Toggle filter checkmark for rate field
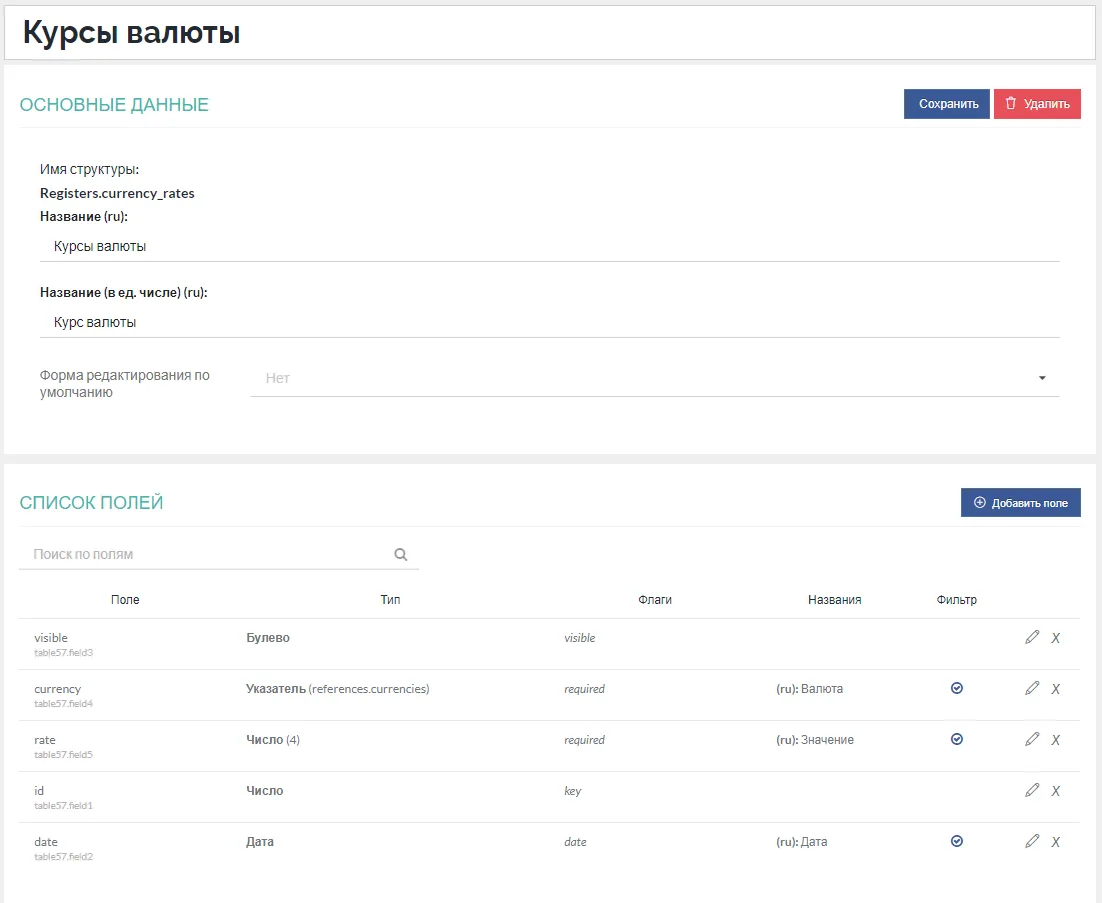 (x=957, y=740)
